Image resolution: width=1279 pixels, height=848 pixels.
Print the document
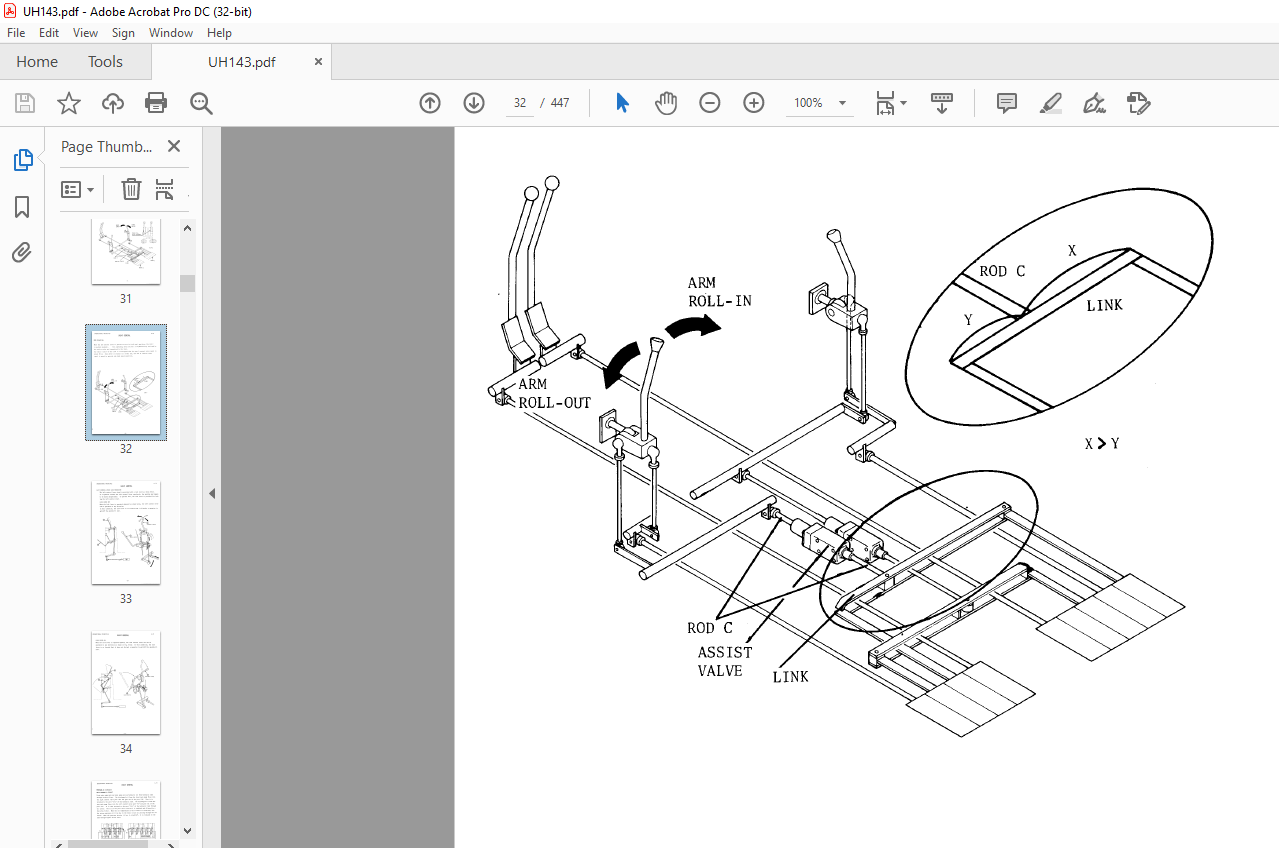coord(156,103)
